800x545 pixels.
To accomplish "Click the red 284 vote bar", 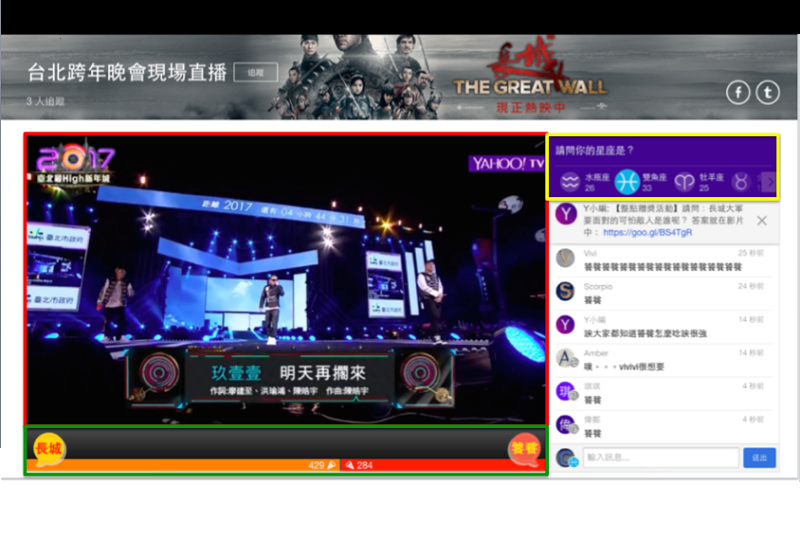I will [443, 465].
